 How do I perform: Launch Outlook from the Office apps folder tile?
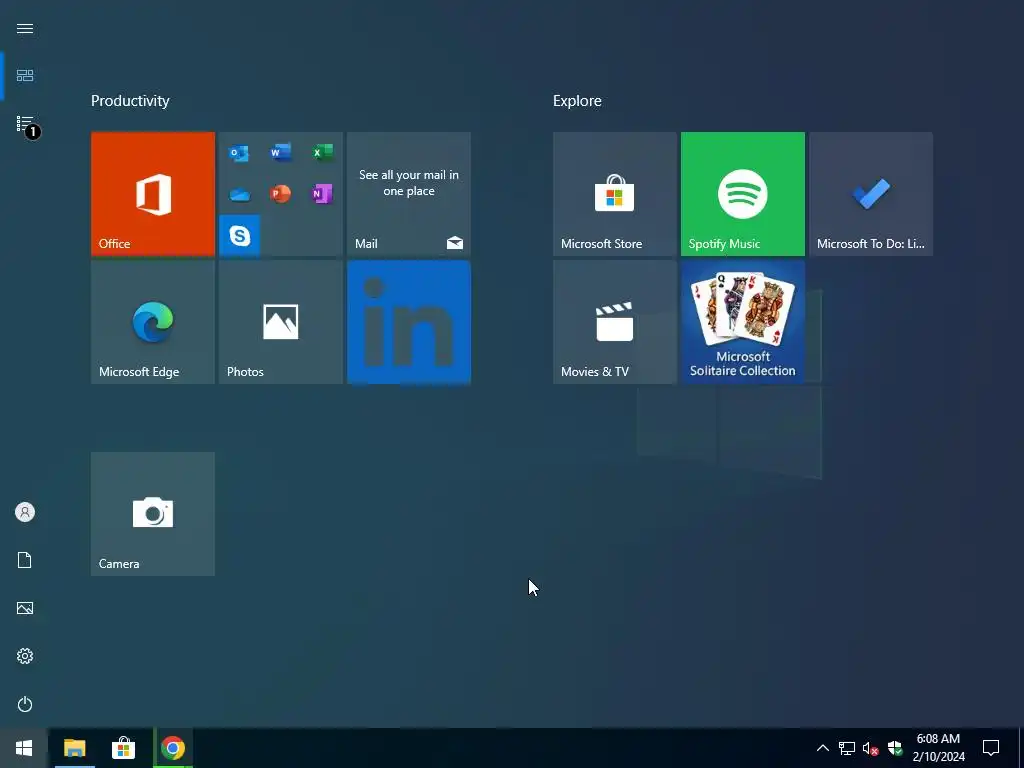(x=239, y=153)
